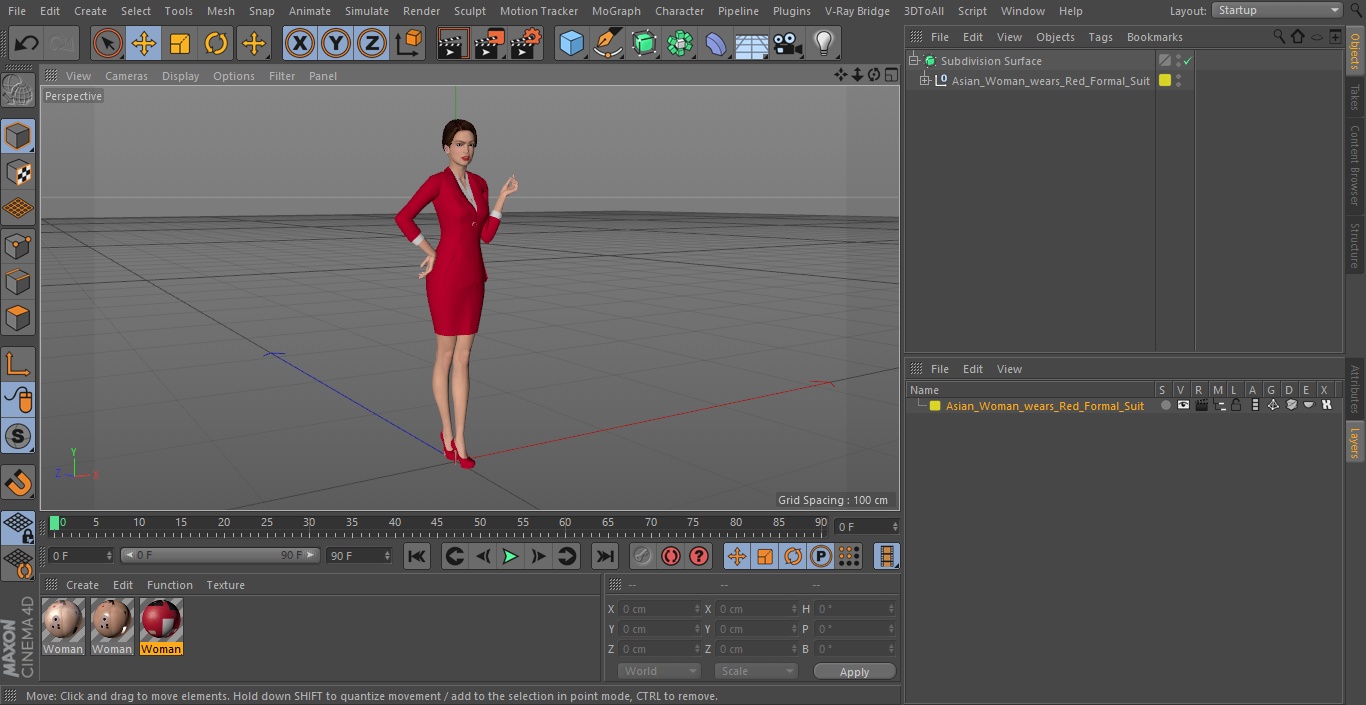Image resolution: width=1366 pixels, height=705 pixels.
Task: Click frame 45 on timeline ruler
Action: (x=437, y=522)
